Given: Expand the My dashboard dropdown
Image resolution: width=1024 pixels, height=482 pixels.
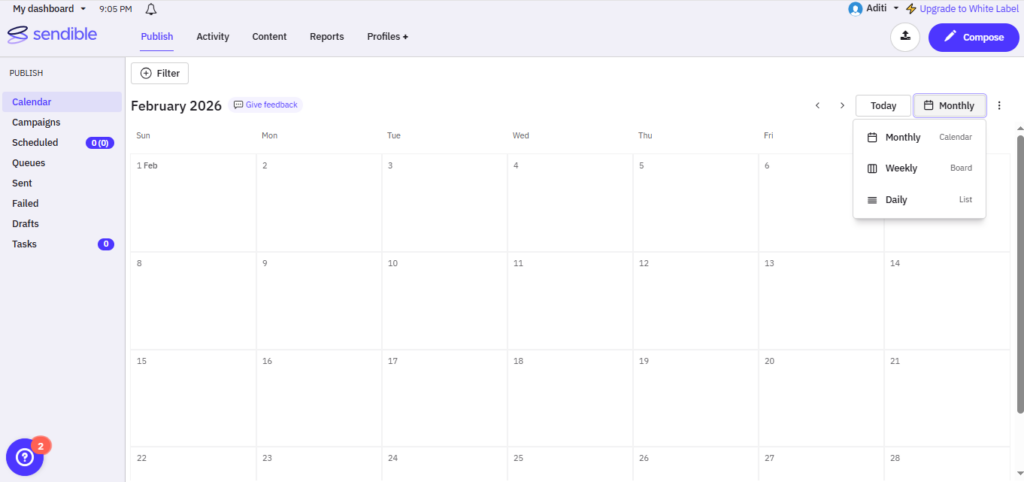Looking at the screenshot, I should [50, 9].
